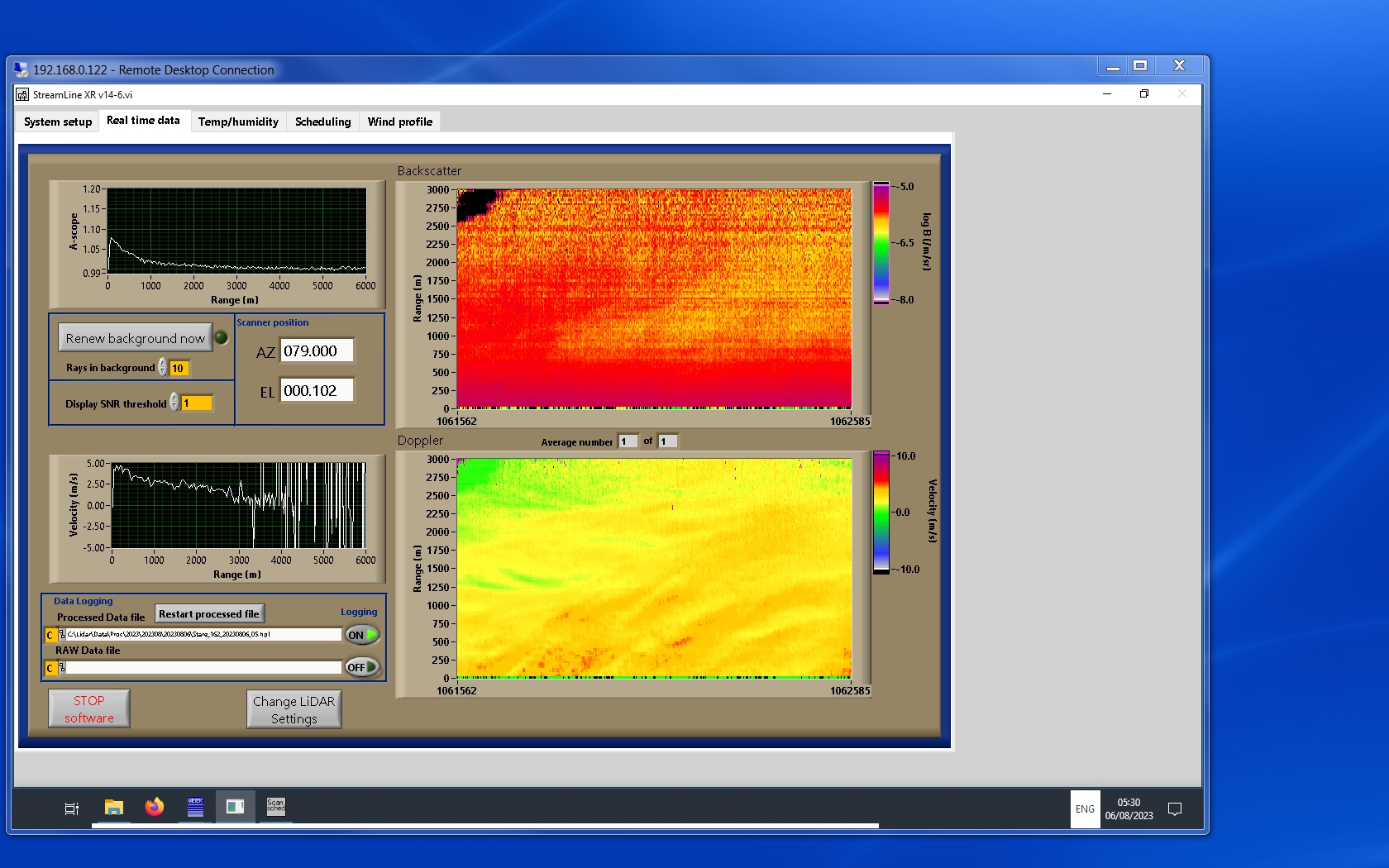Click the AZ scanner position field
The width and height of the screenshot is (1389, 868).
coord(317,351)
